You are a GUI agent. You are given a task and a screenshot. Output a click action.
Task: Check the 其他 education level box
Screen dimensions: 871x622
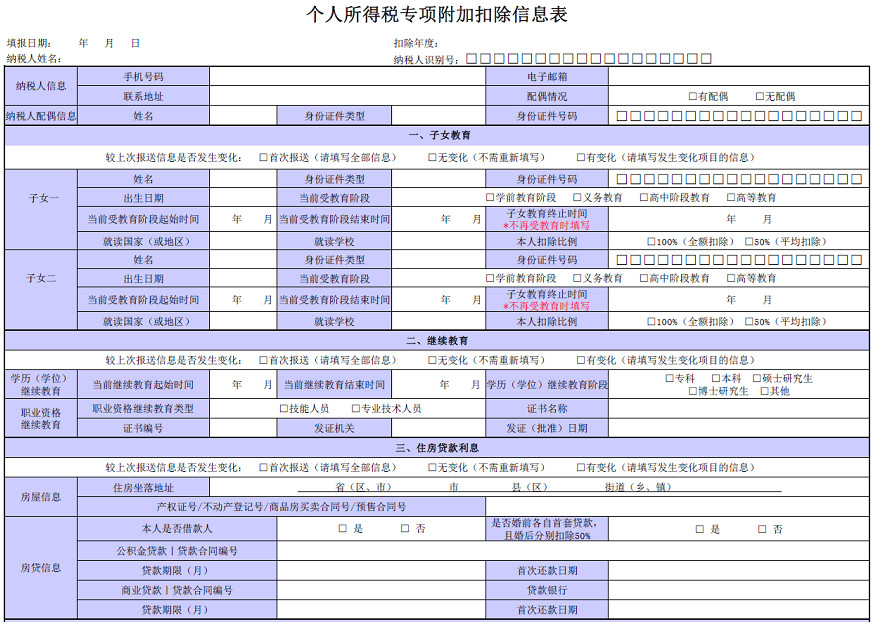click(x=764, y=391)
